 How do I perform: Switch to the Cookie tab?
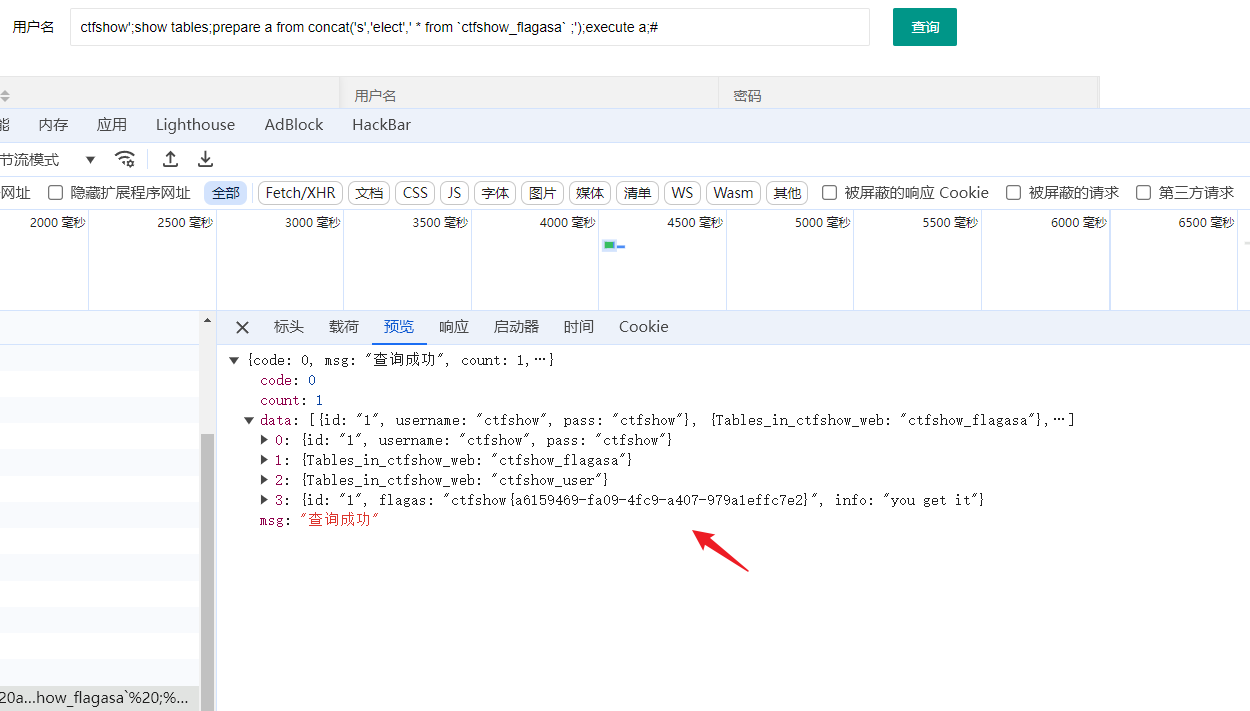tap(643, 327)
